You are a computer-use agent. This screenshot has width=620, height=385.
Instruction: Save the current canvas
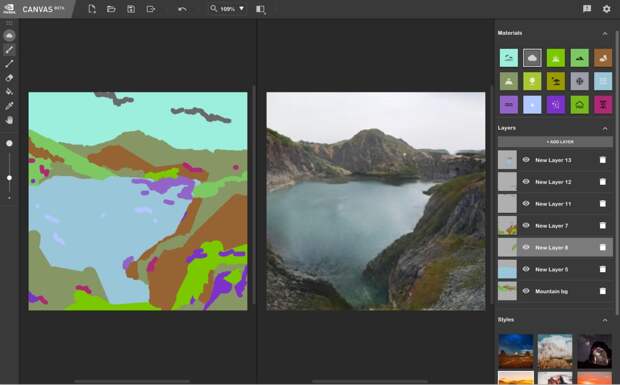coord(131,9)
